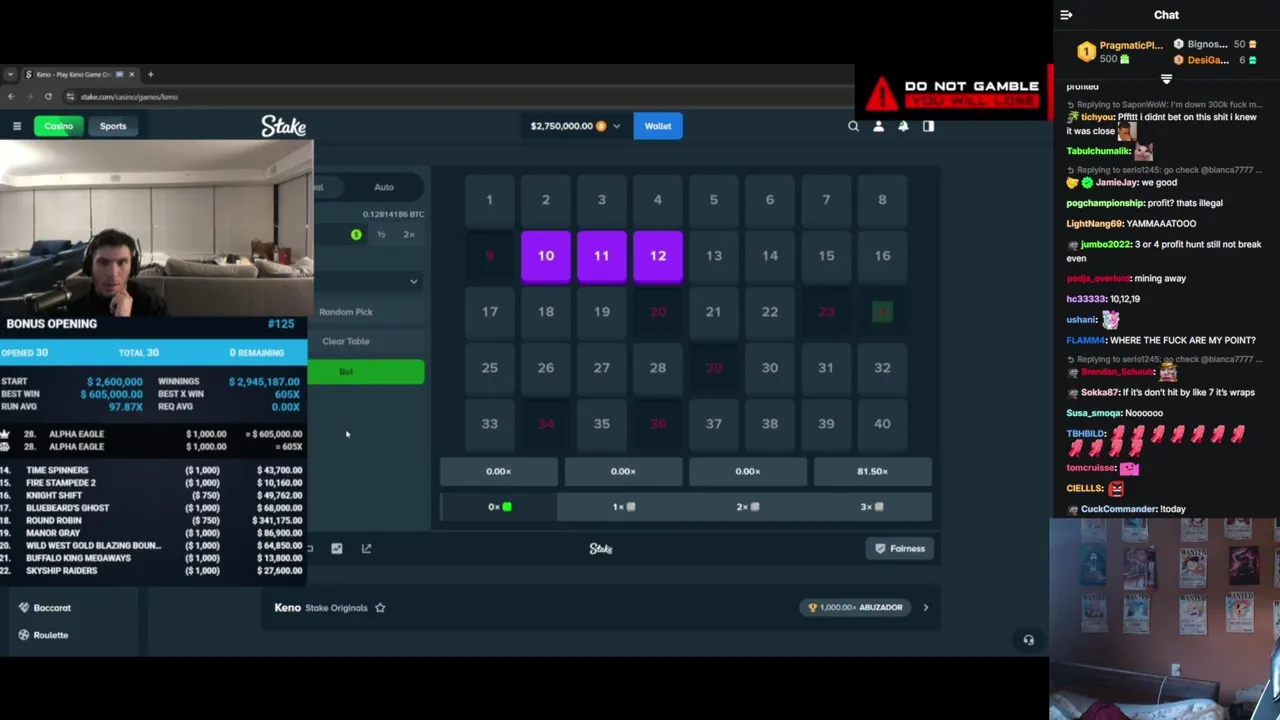Click the ROUND ROBIN bonus row
Screen dimensions: 1280x720
point(152,520)
